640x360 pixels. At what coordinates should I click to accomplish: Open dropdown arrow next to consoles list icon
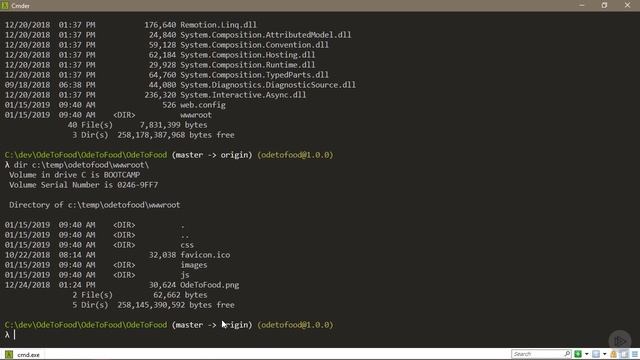coord(604,354)
